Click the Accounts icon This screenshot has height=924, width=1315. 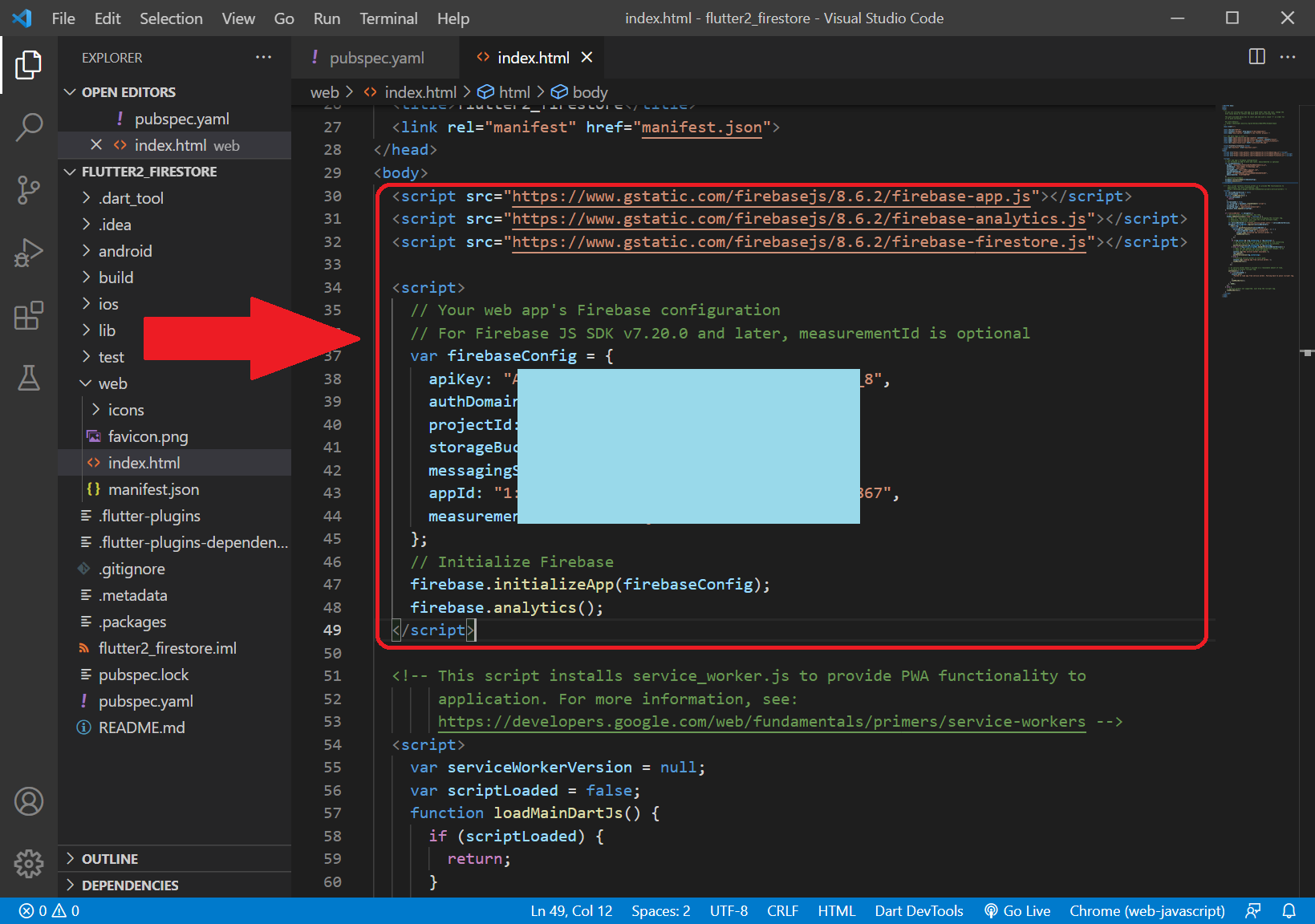[x=29, y=801]
